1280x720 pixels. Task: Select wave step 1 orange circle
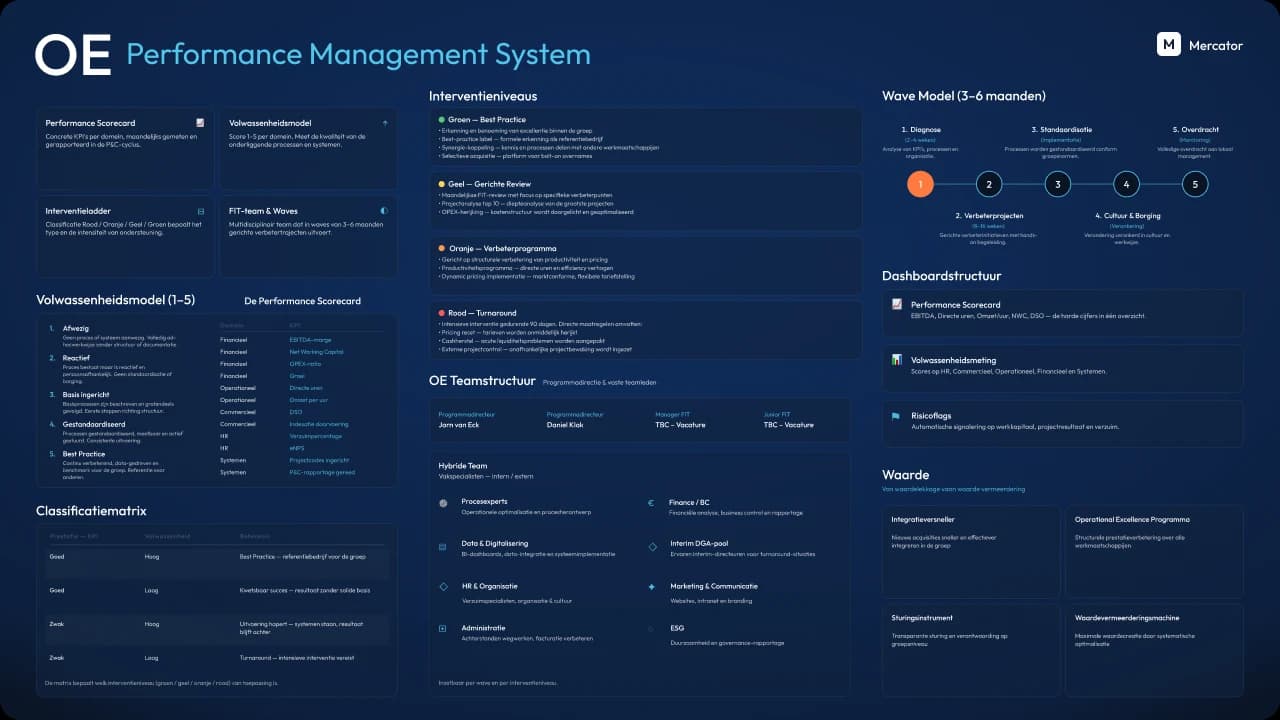tap(920, 184)
